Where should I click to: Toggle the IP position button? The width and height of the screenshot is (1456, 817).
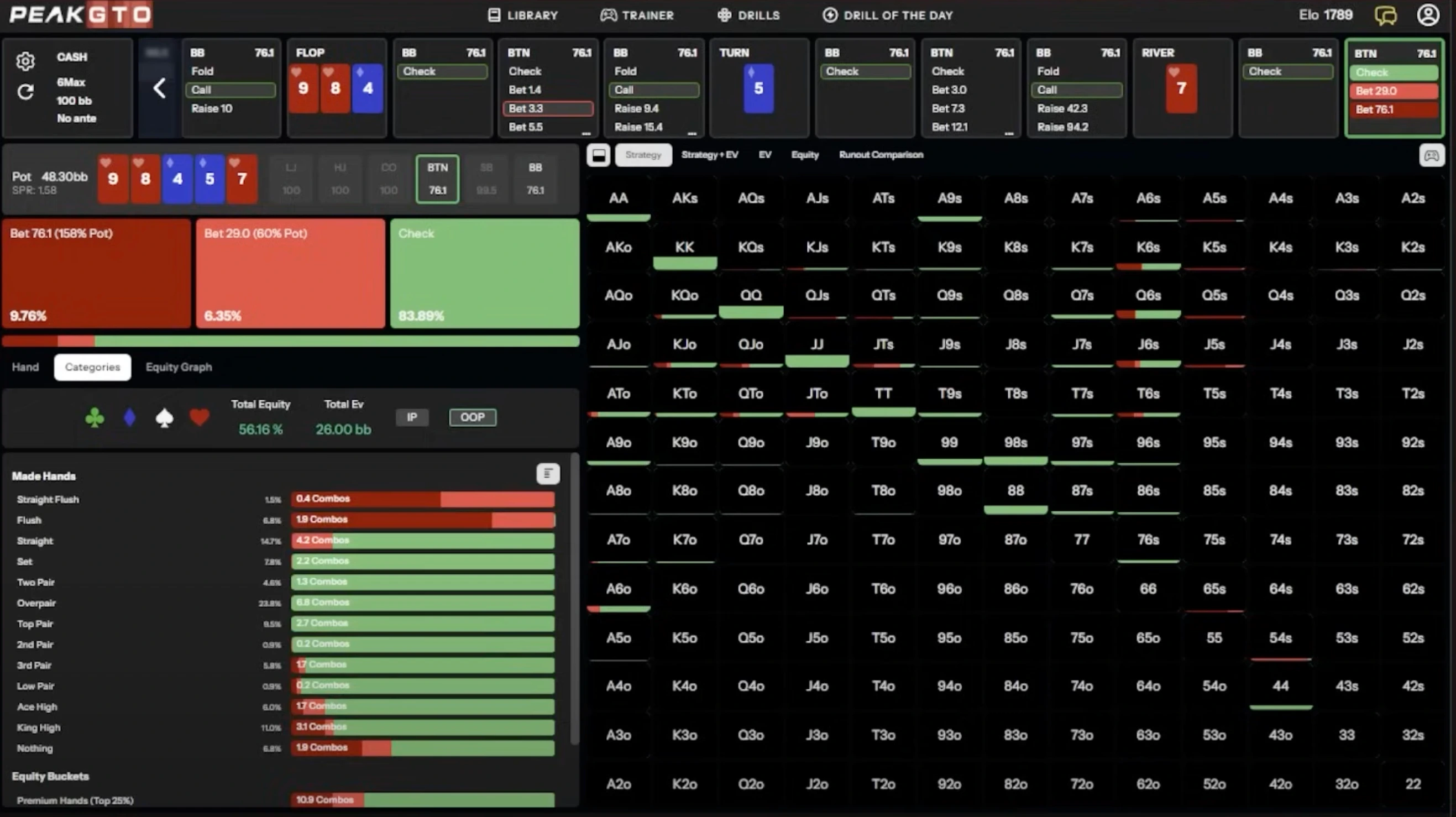click(412, 417)
